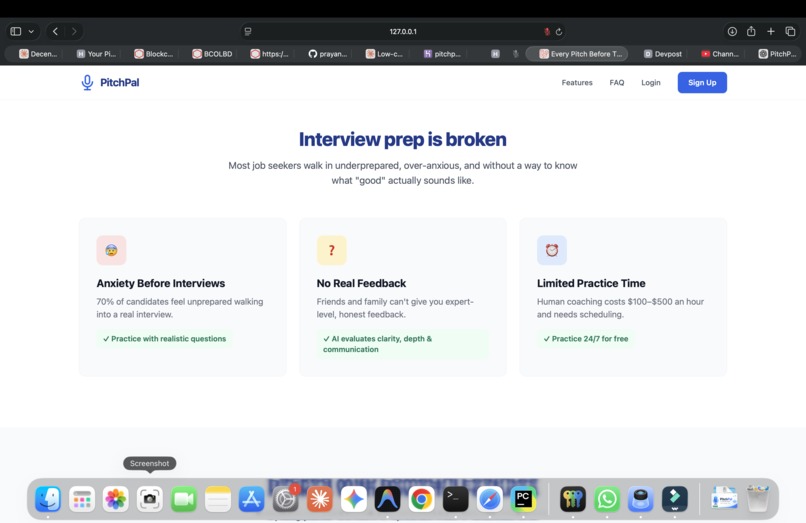The height and width of the screenshot is (523, 806).
Task: Switch to the 'Blockc...' tab
Action: (x=154, y=53)
